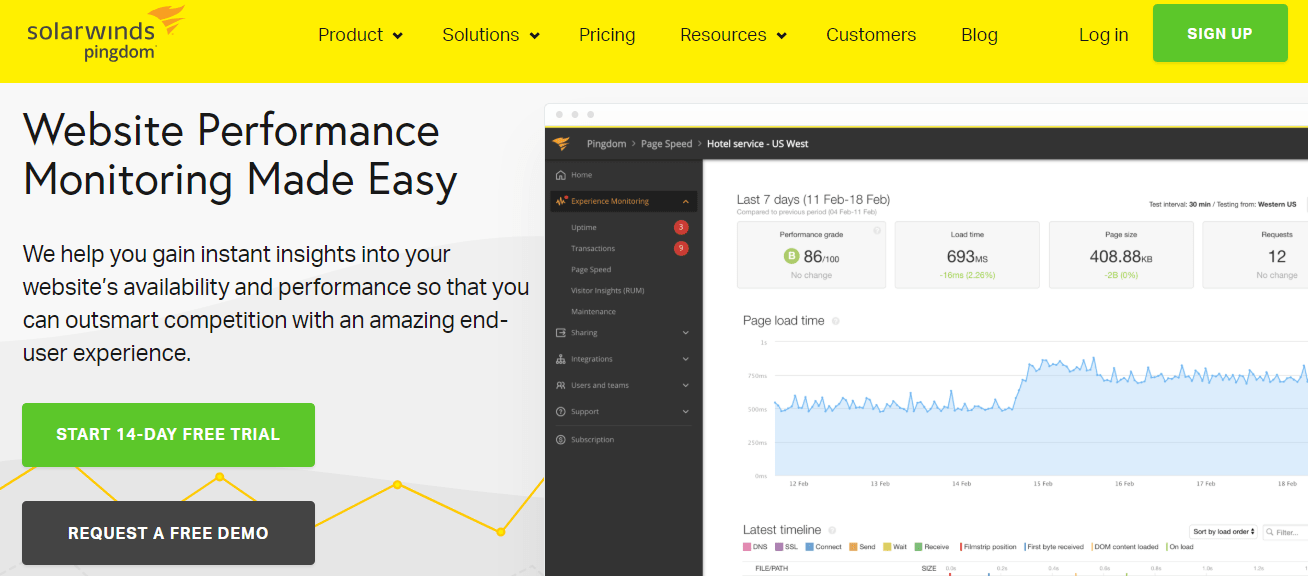Open the Pricing page
Image resolution: width=1308 pixels, height=576 pixels.
pos(607,35)
